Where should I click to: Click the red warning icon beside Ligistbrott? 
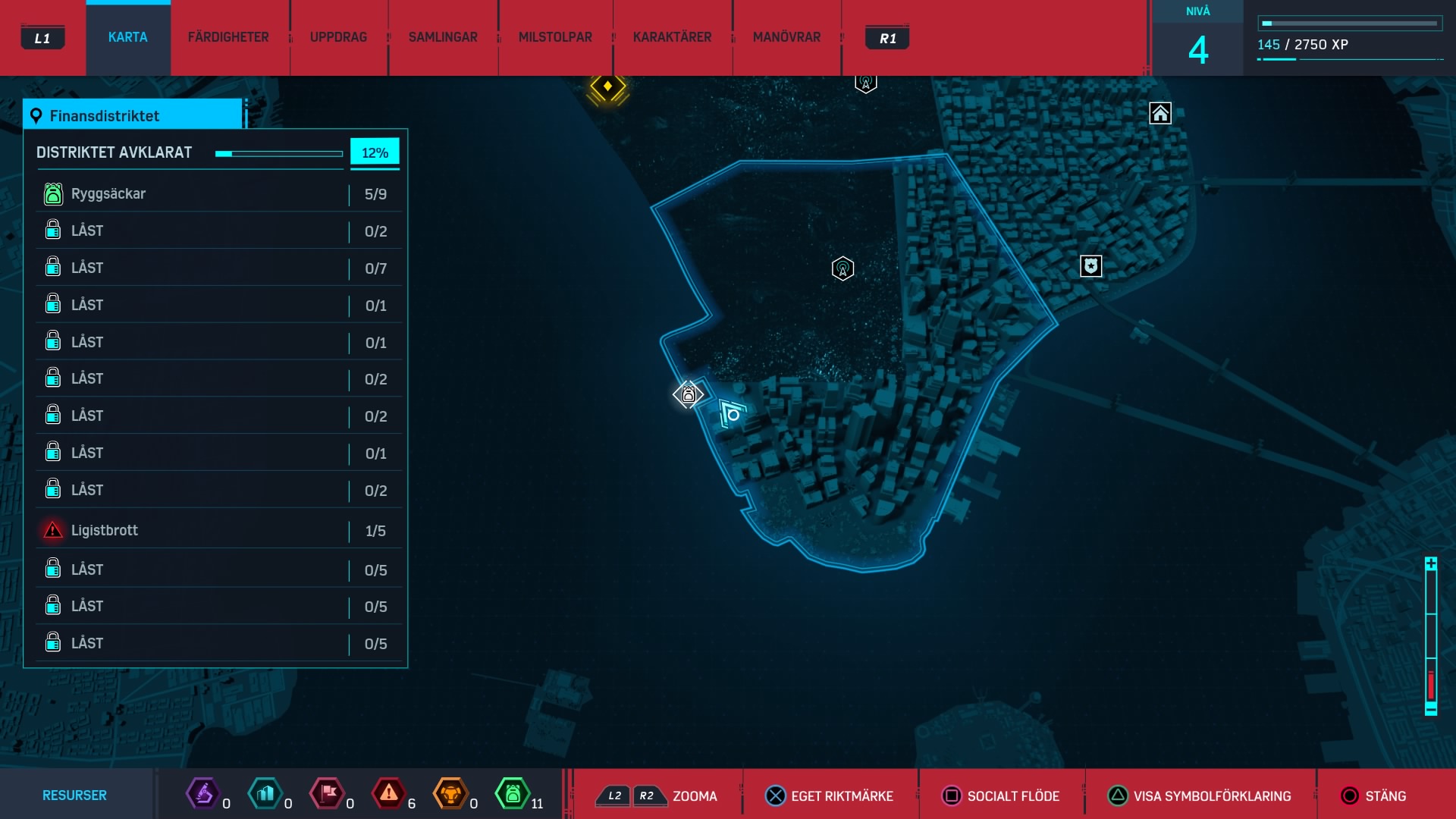(x=53, y=530)
